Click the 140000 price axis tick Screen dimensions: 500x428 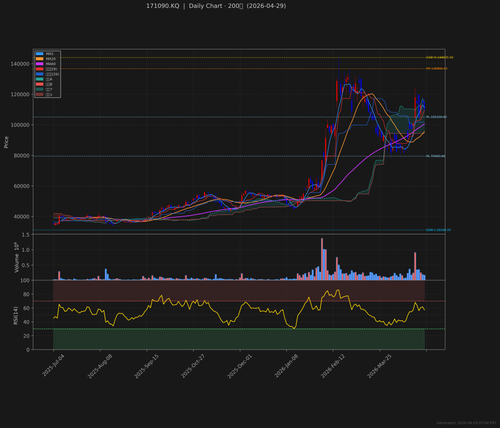click(20, 64)
